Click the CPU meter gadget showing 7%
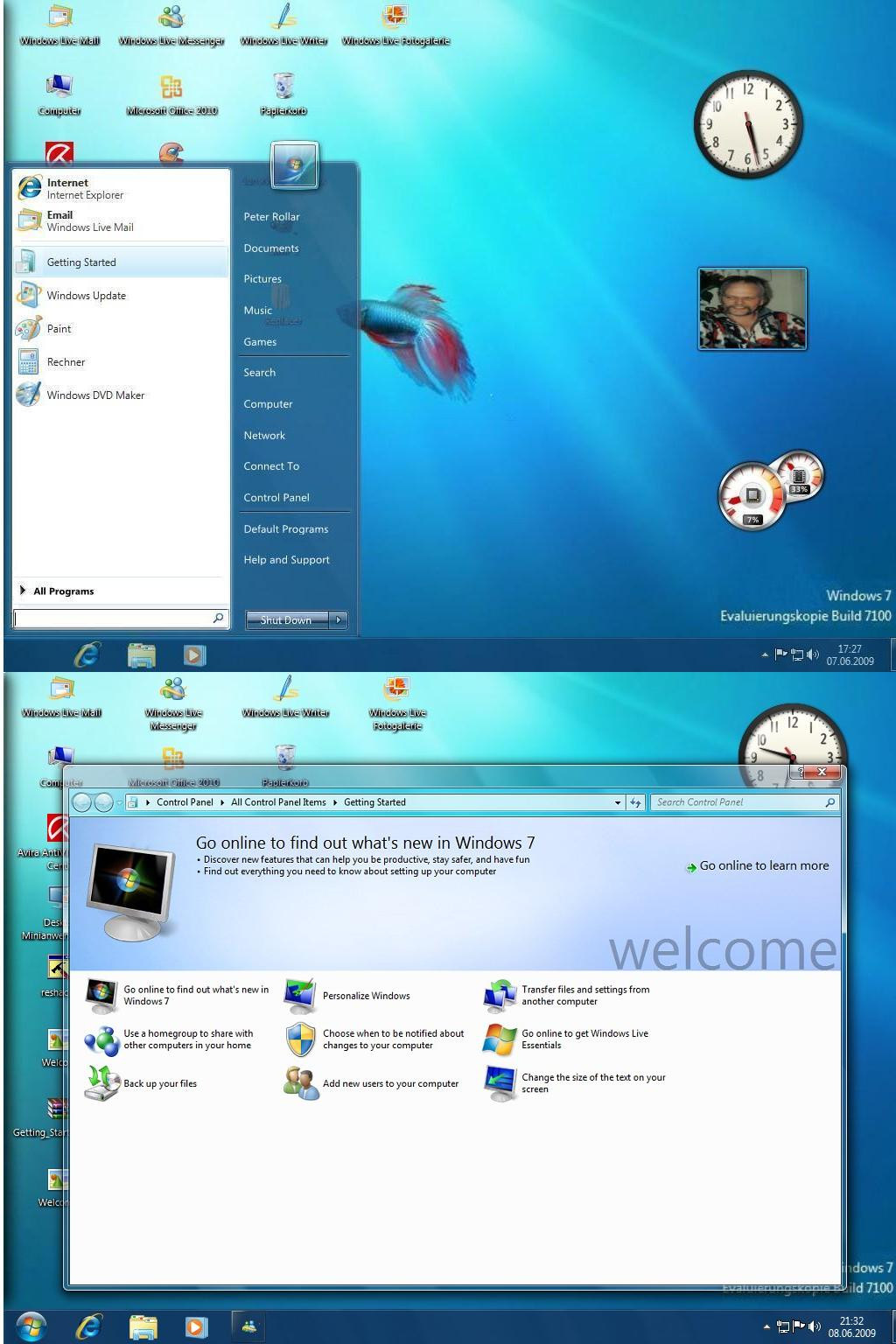Viewport: 896px width, 1344px height. click(x=751, y=496)
